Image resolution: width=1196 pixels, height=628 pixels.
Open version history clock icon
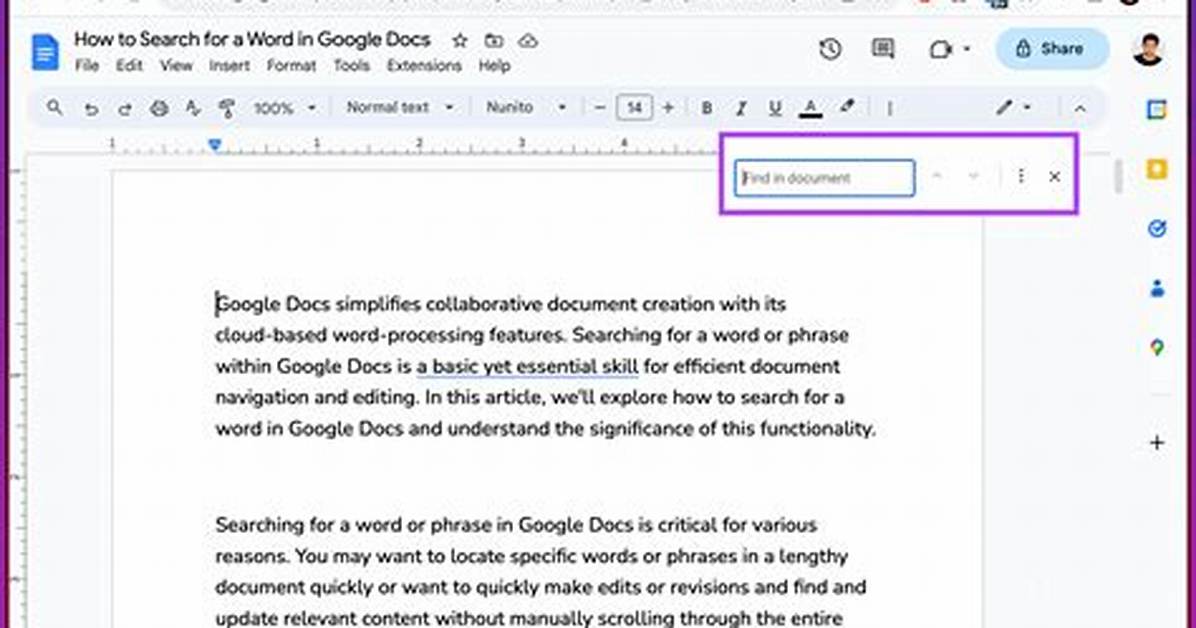point(831,50)
